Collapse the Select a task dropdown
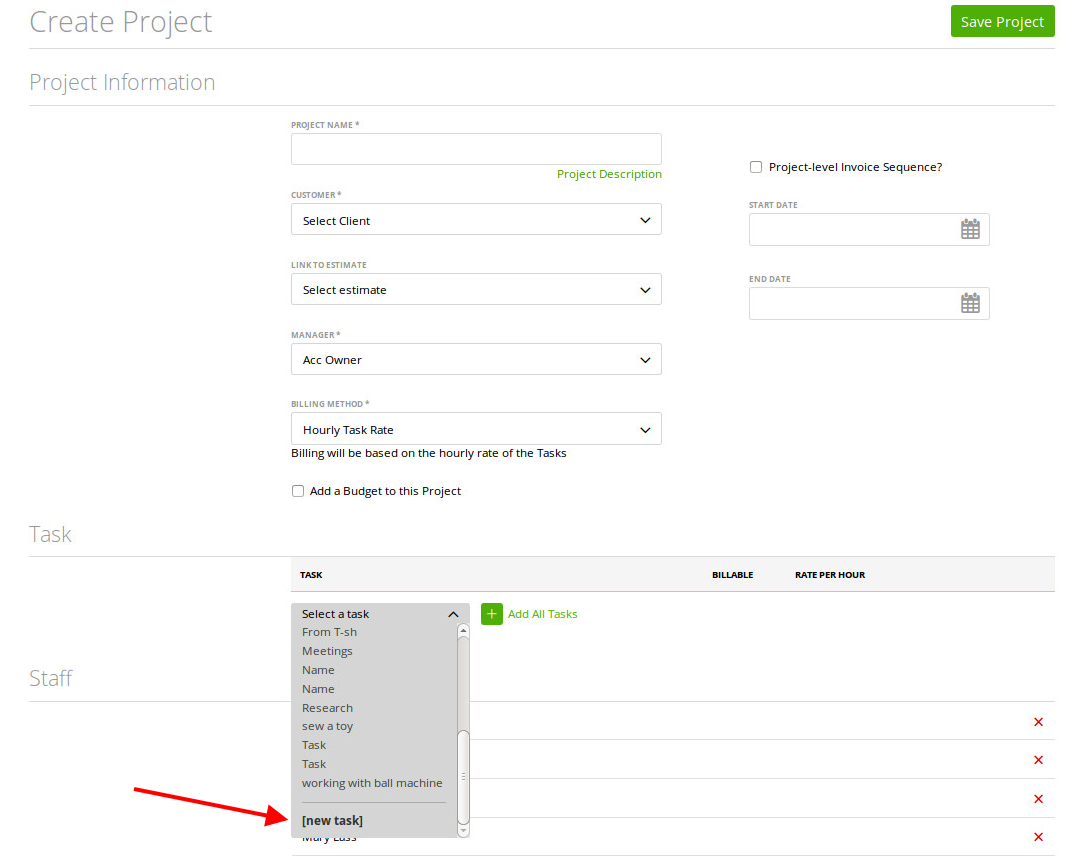The height and width of the screenshot is (861, 1084). coord(380,613)
